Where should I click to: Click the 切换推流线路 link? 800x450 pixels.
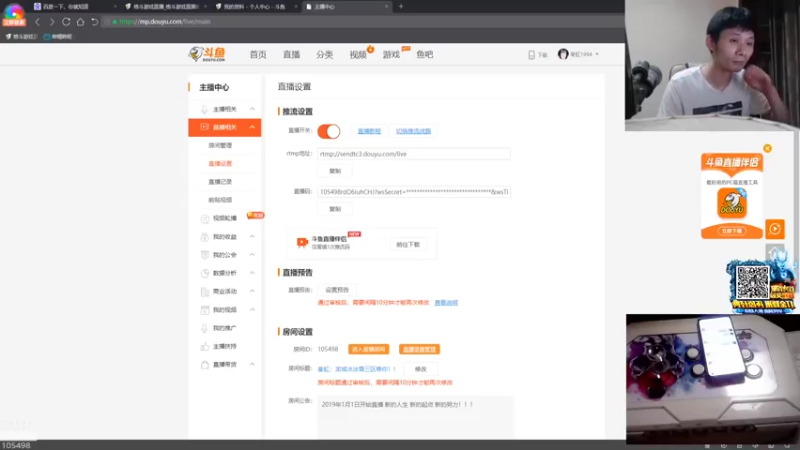coord(413,131)
